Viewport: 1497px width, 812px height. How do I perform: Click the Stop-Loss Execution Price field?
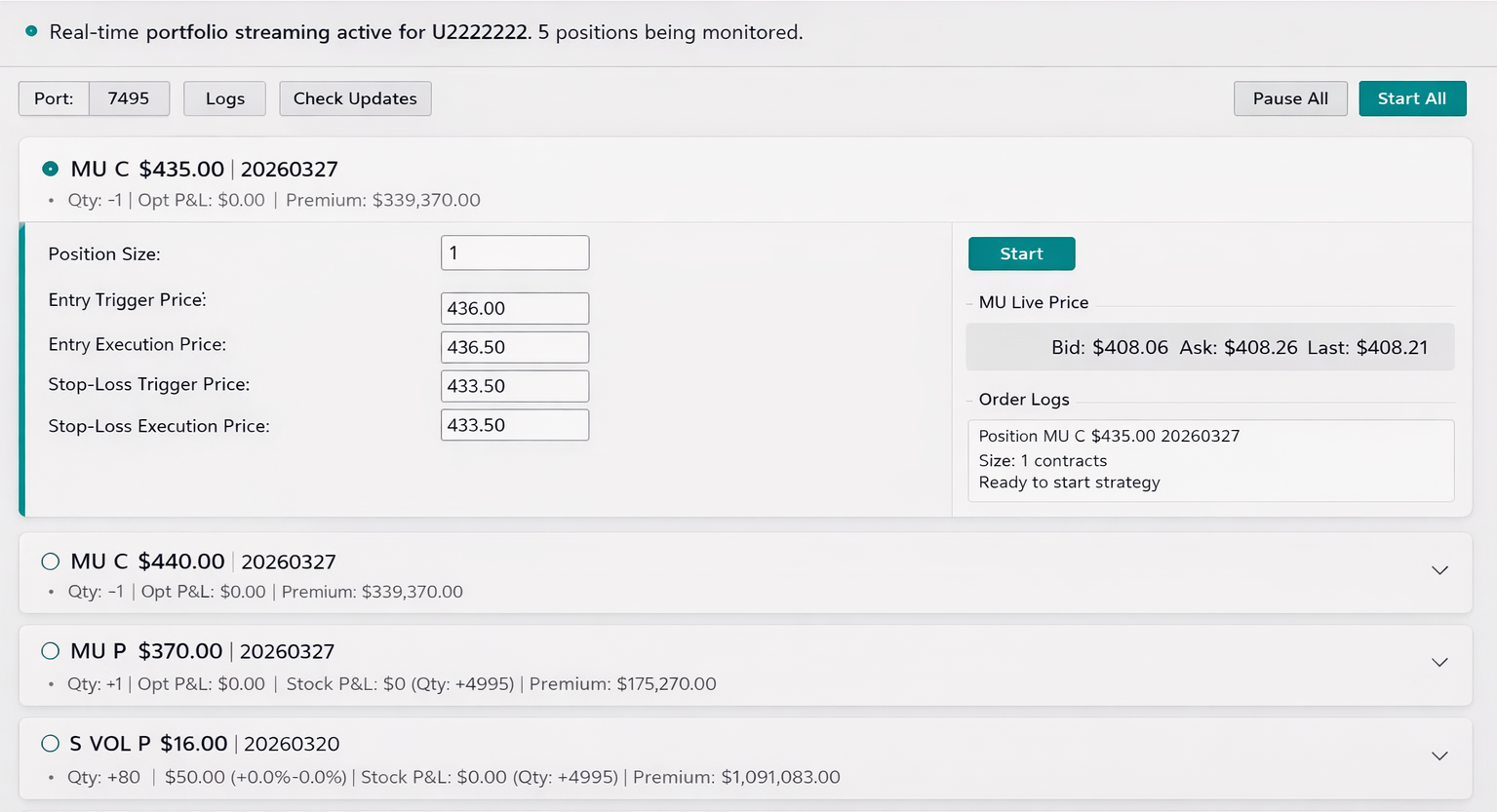coord(514,425)
